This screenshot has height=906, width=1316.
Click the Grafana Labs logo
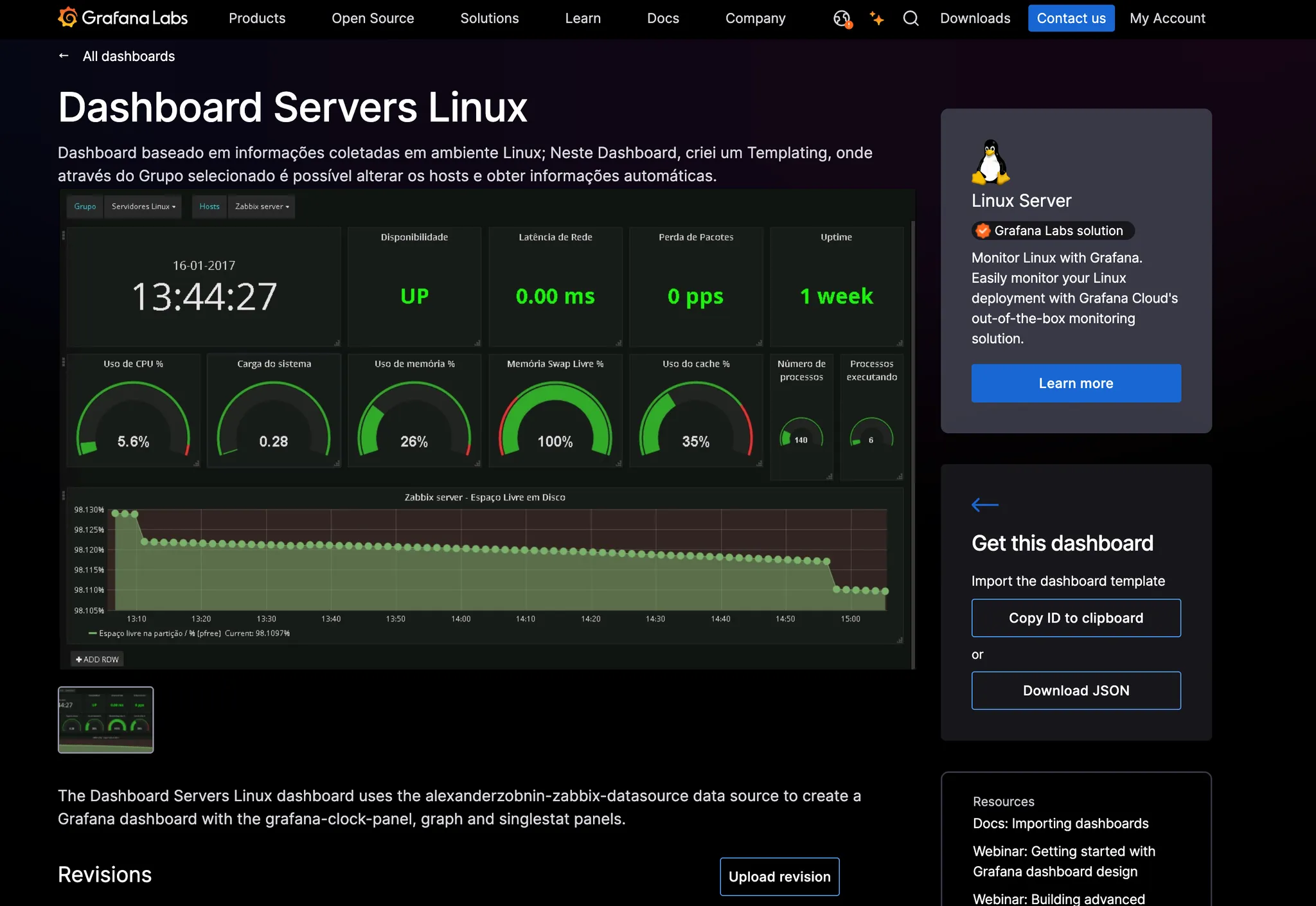point(123,18)
